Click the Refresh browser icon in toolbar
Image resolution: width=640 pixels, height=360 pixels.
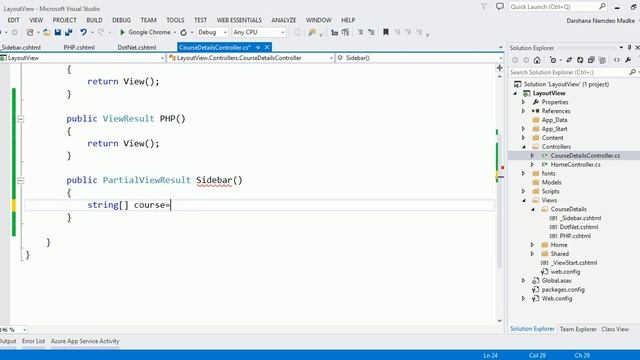click(184, 32)
